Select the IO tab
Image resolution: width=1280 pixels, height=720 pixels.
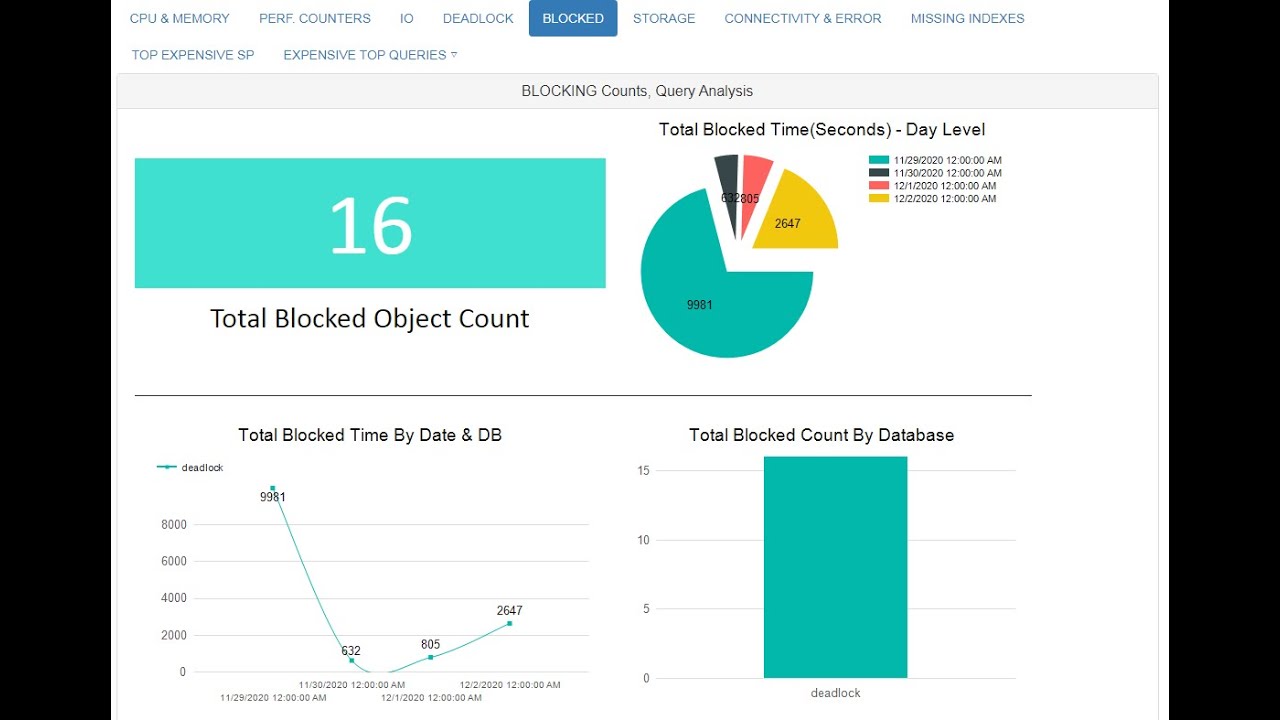406,18
